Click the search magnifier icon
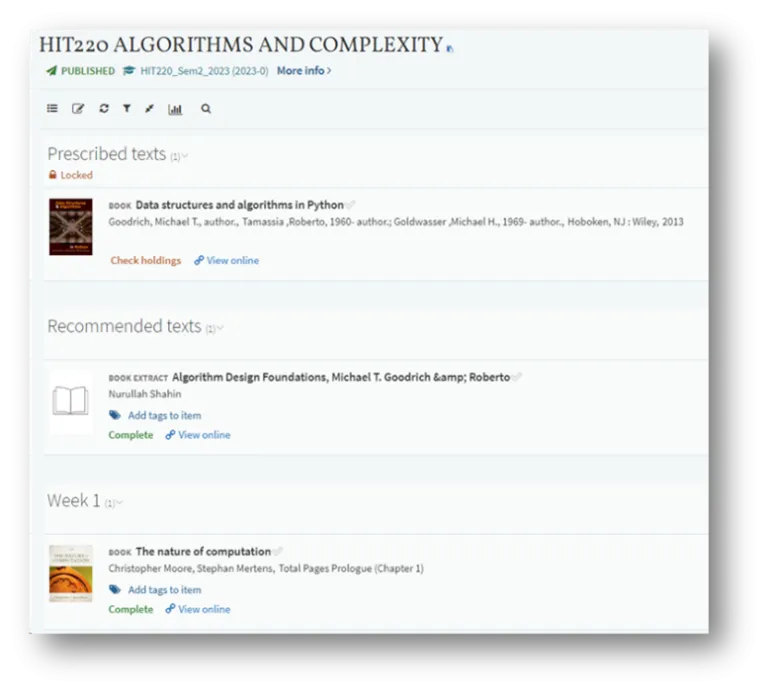Screen dimensions: 768x693 point(206,108)
